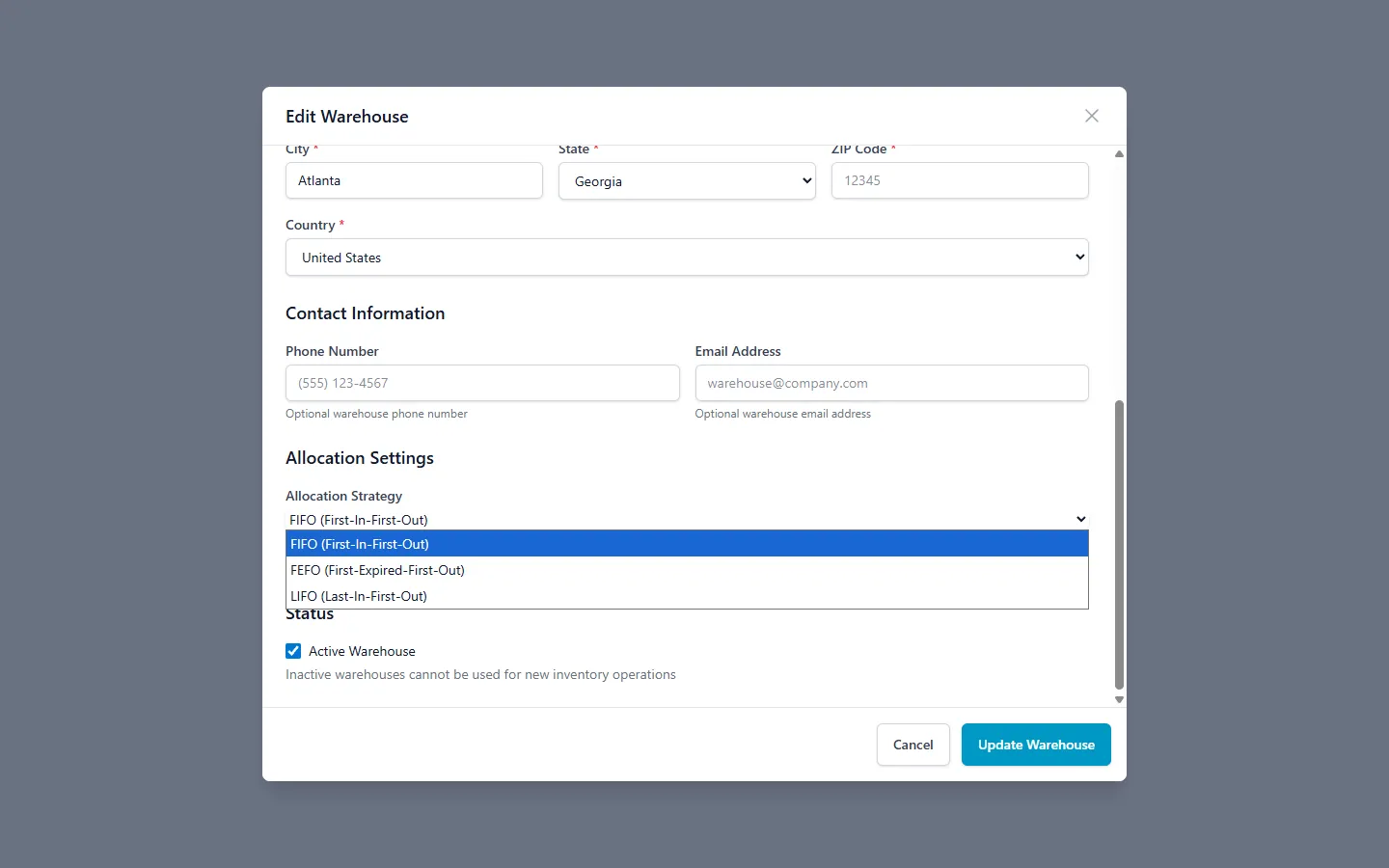Open the State dropdown showing Georgia
The height and width of the screenshot is (868, 1389).
click(x=686, y=180)
